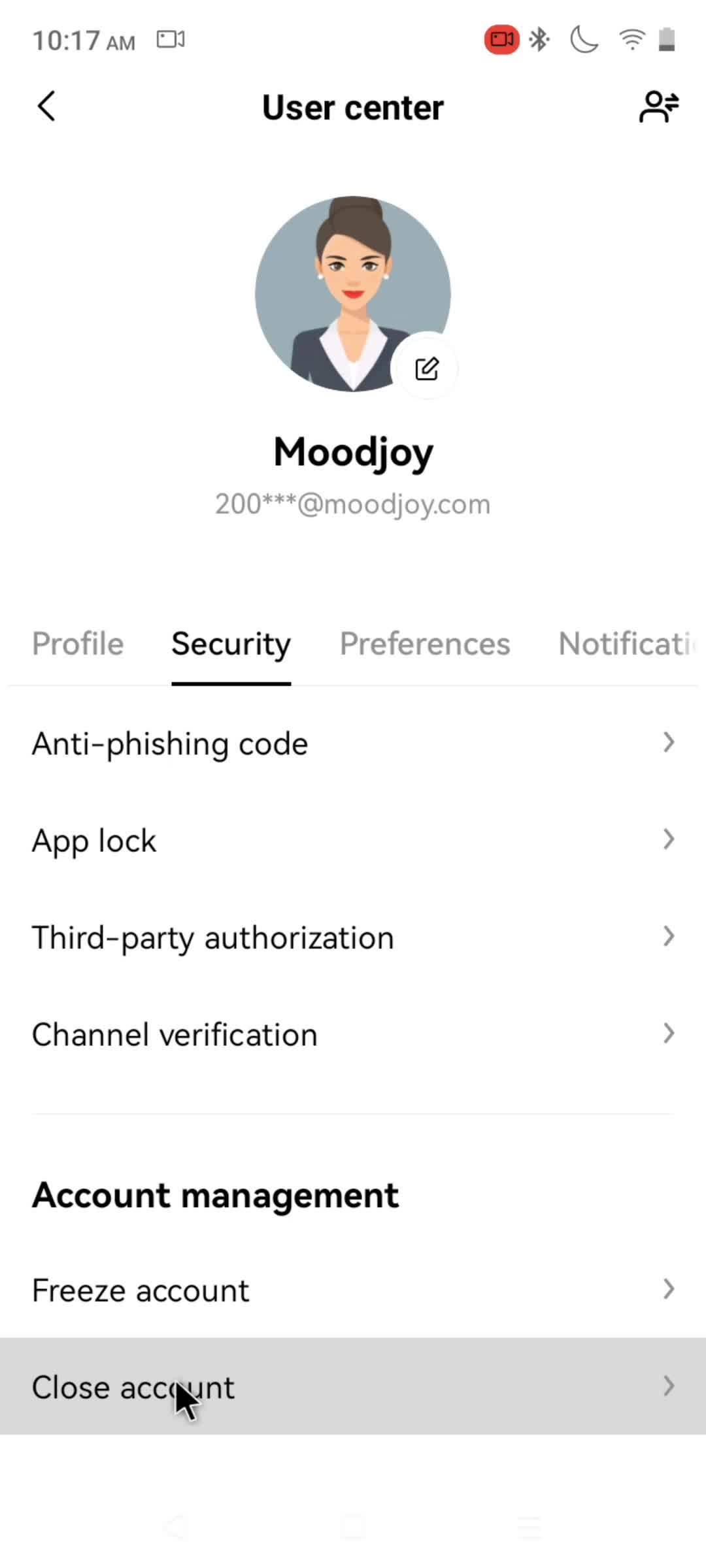Open Freeze account option
The image size is (706, 1568).
tap(353, 1290)
